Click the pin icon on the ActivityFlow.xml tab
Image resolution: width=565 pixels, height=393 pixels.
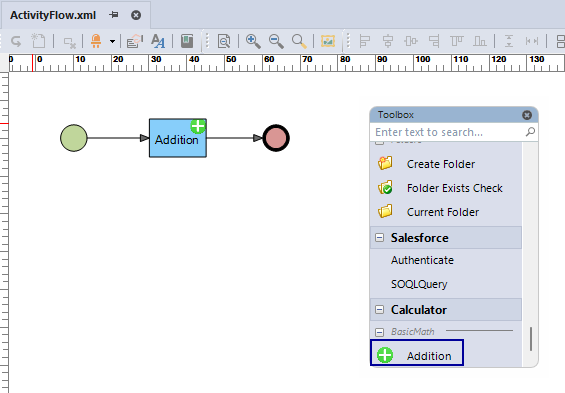click(x=114, y=15)
